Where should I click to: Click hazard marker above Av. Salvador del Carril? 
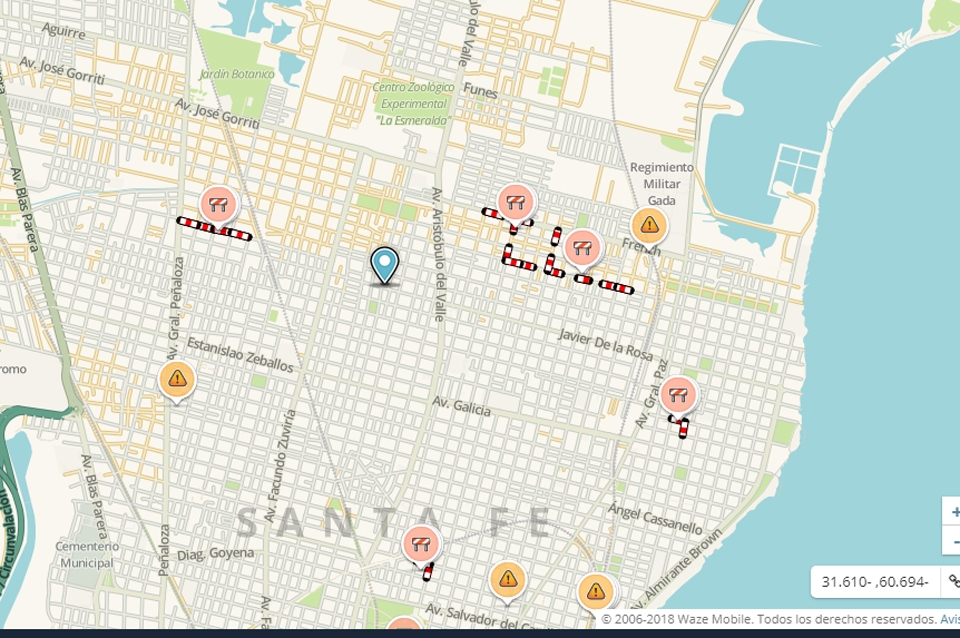click(x=507, y=579)
